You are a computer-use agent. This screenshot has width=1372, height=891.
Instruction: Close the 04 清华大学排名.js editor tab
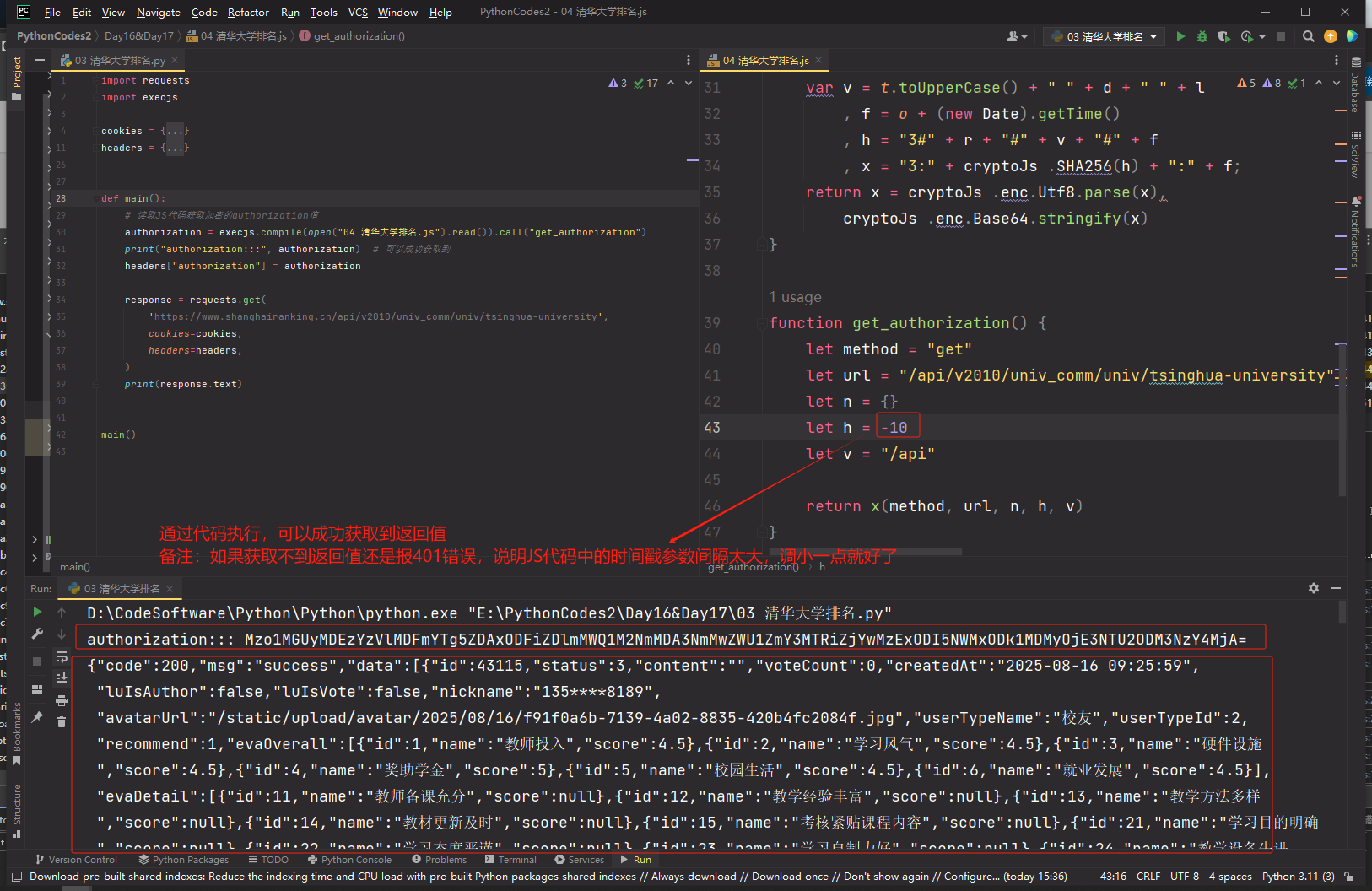tap(818, 60)
